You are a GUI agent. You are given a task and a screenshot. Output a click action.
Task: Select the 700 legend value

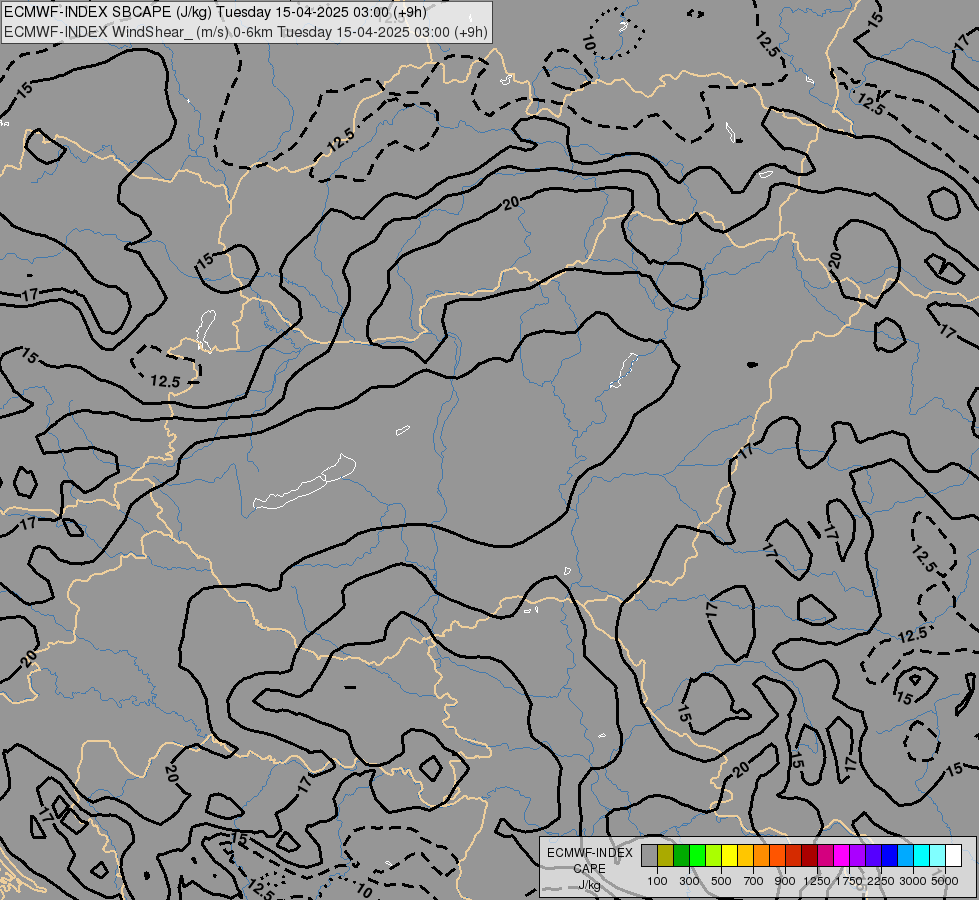click(754, 881)
